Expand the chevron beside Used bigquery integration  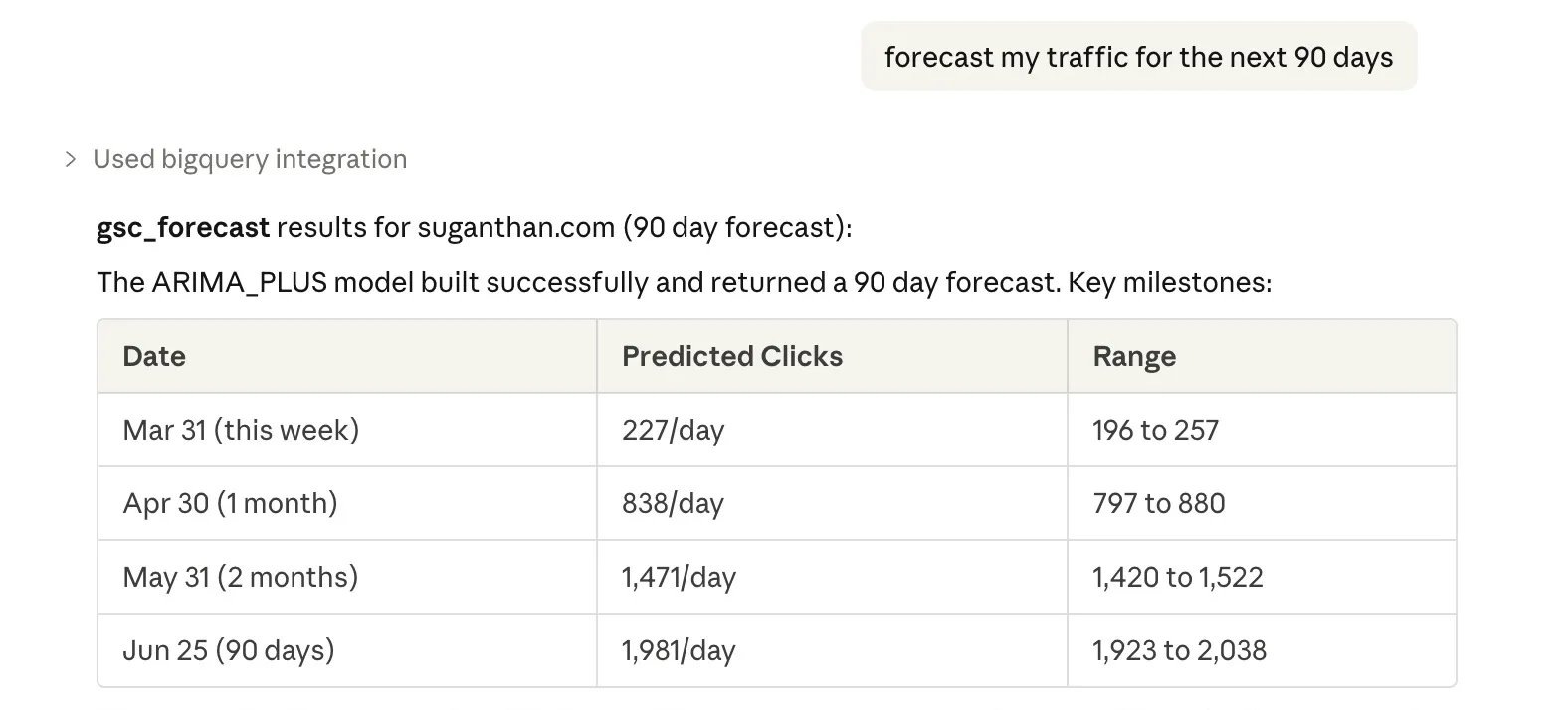tap(70, 159)
